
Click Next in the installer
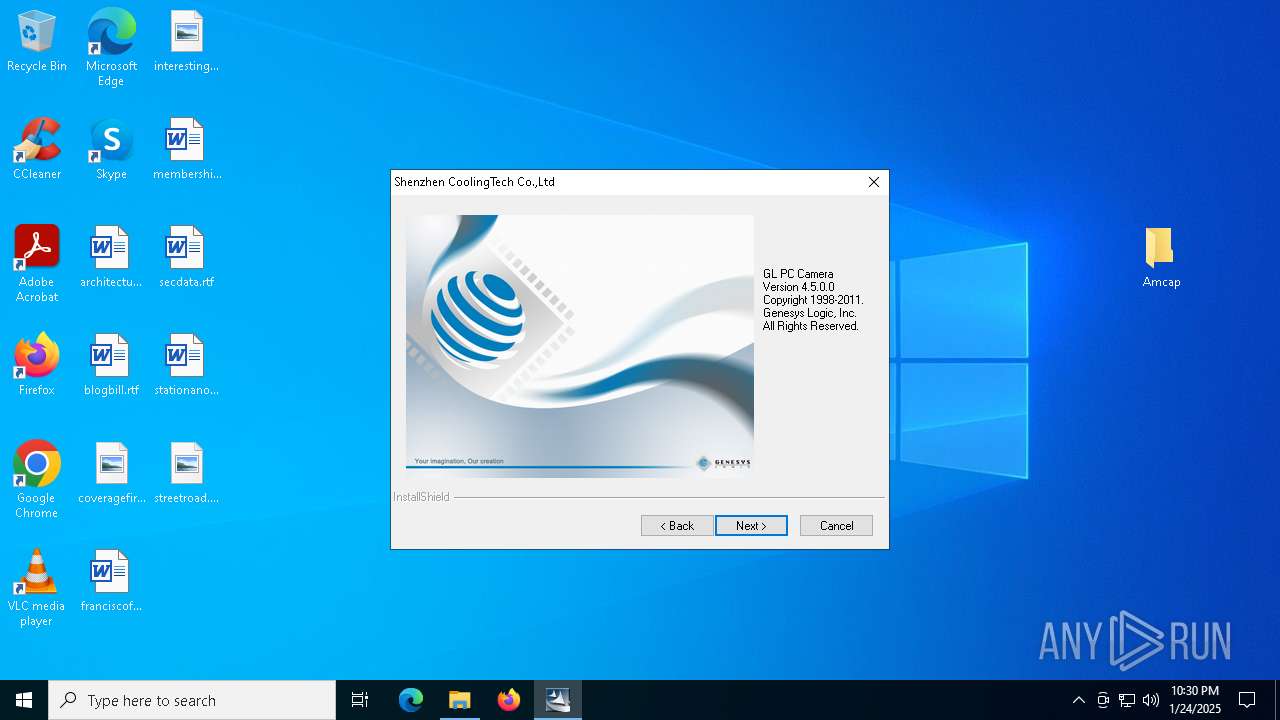click(751, 526)
